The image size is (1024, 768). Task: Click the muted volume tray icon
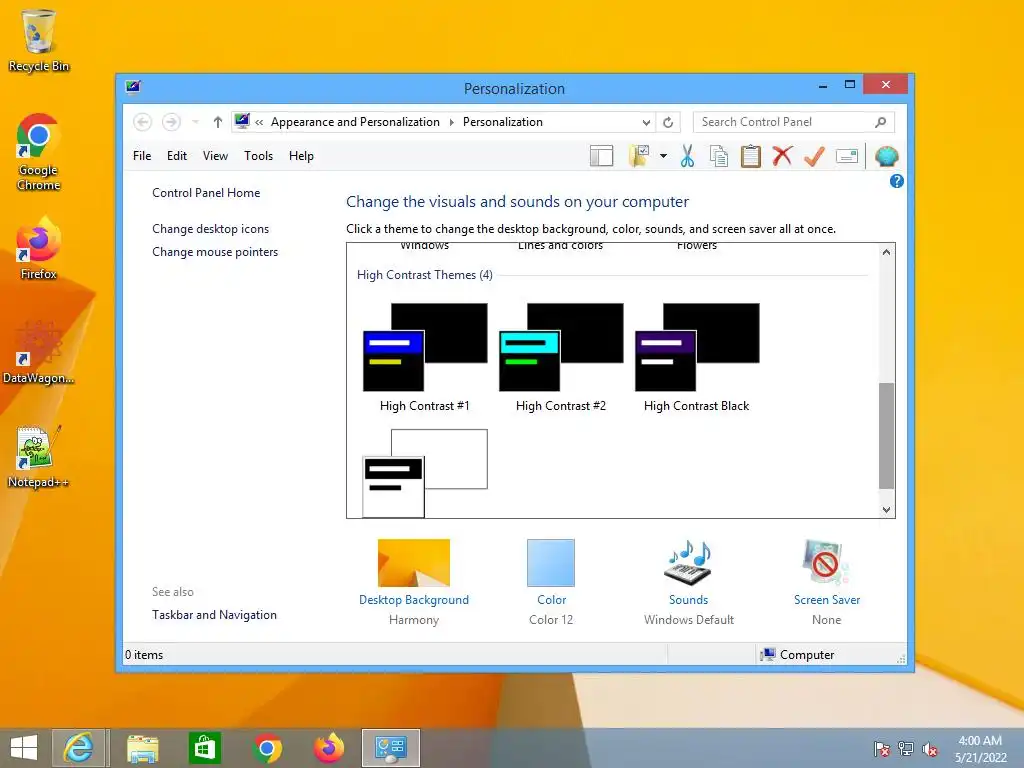930,749
